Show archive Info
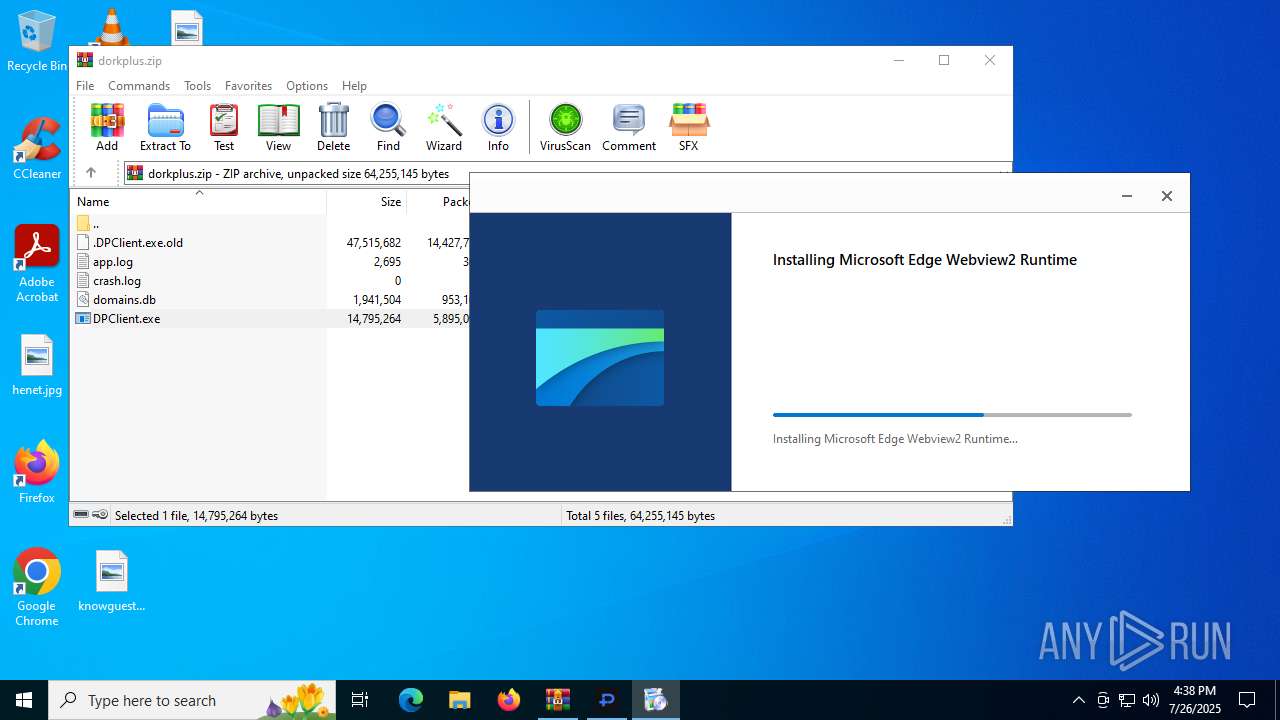 (x=498, y=127)
